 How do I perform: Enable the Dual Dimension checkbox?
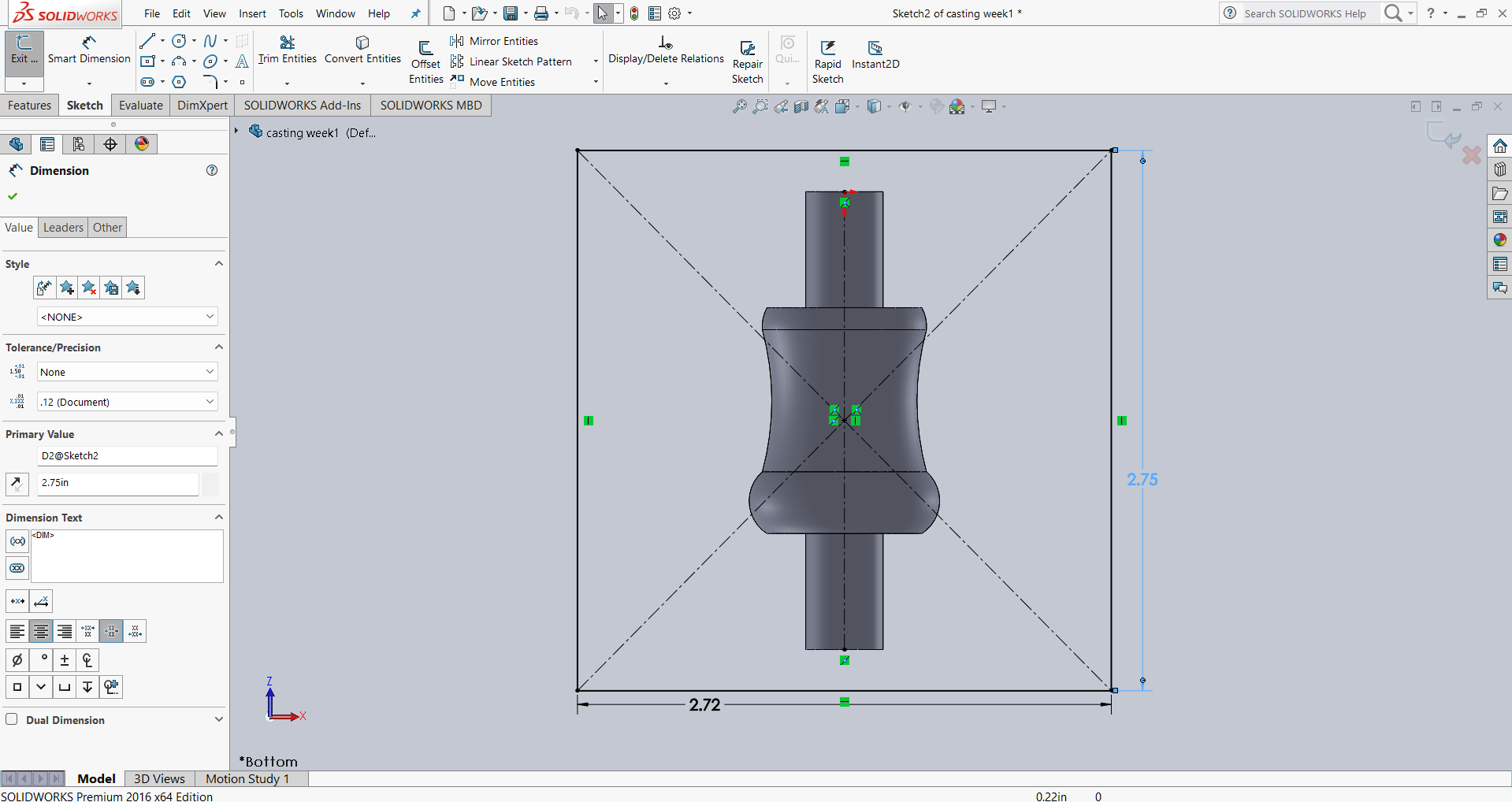pyautogui.click(x=12, y=719)
